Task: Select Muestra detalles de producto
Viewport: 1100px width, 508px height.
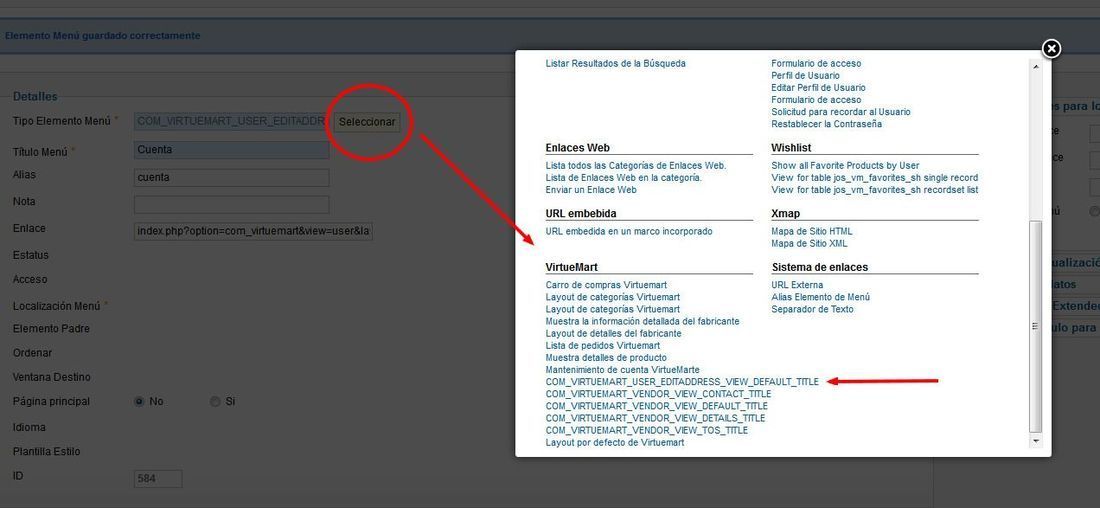Action: point(606,358)
